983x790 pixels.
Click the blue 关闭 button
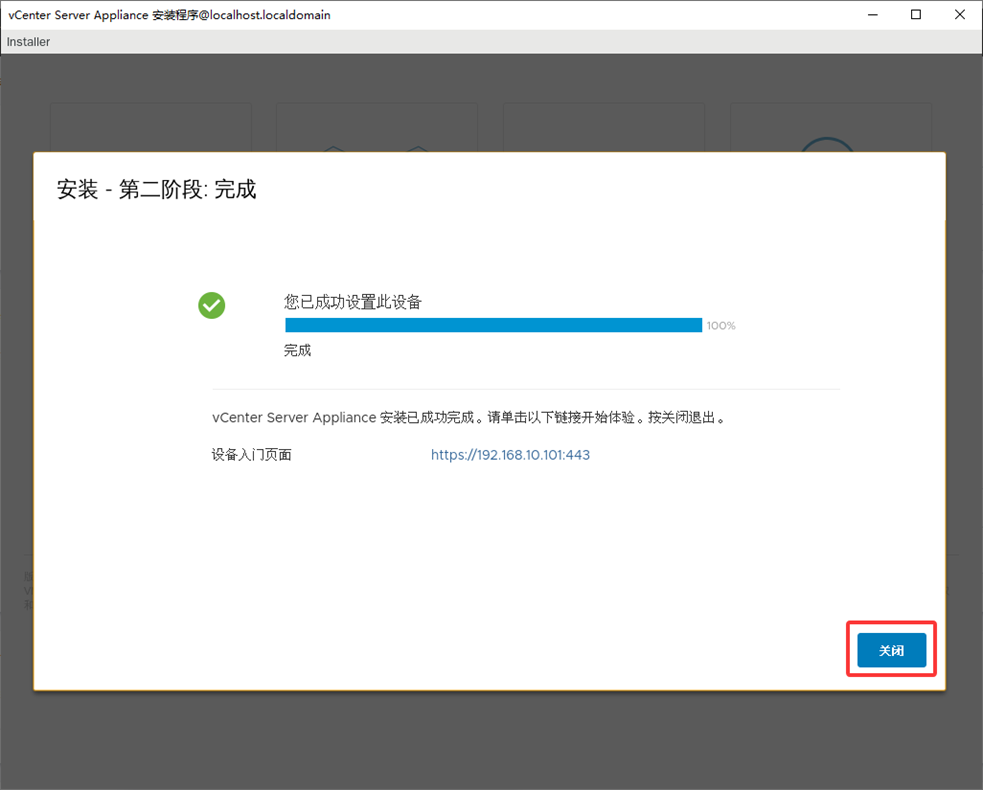pos(891,650)
